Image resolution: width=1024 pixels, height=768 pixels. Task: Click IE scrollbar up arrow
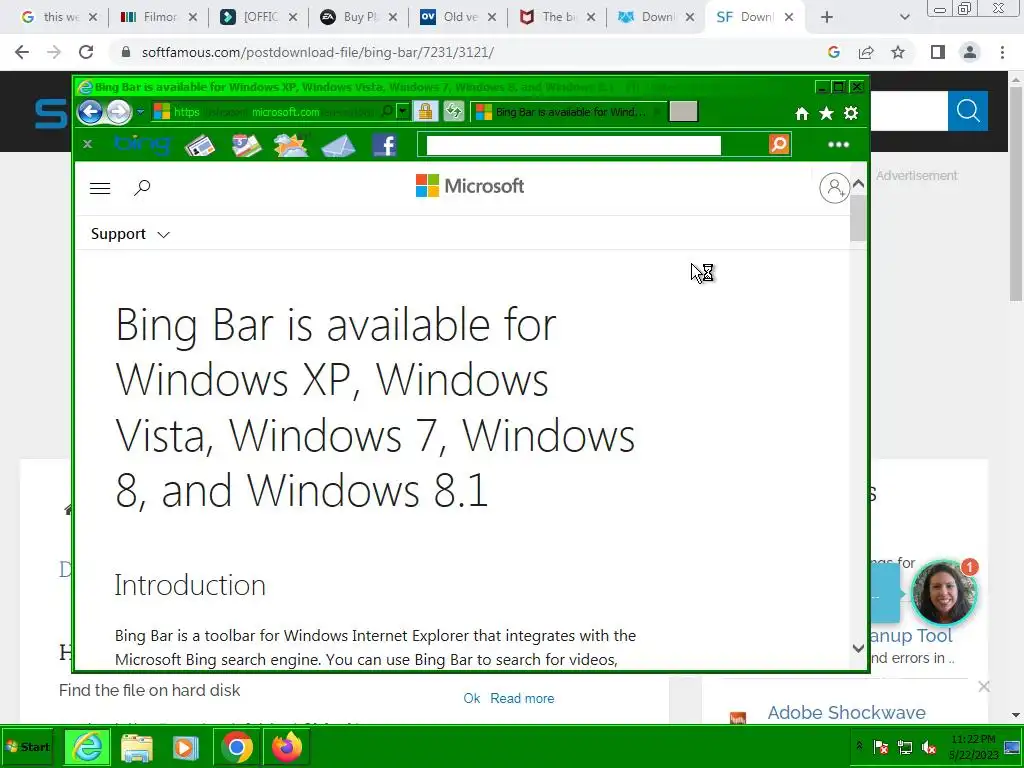(858, 184)
